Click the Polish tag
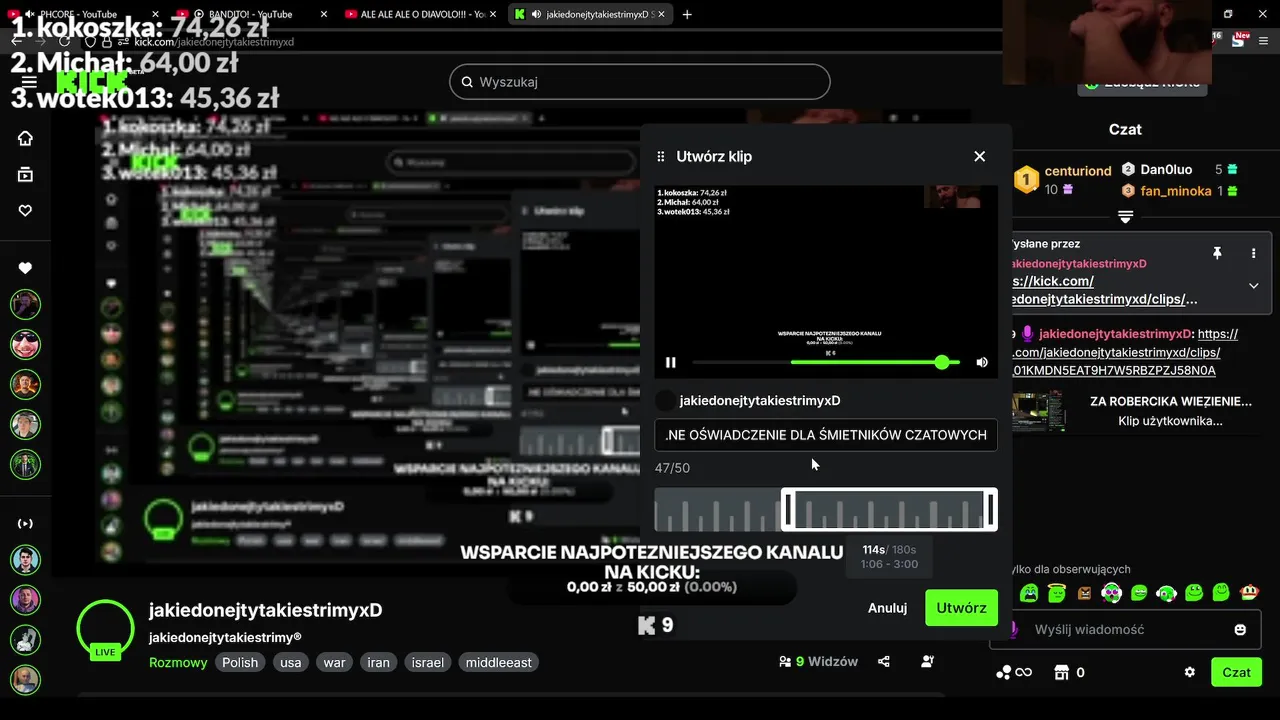 pyautogui.click(x=240, y=662)
